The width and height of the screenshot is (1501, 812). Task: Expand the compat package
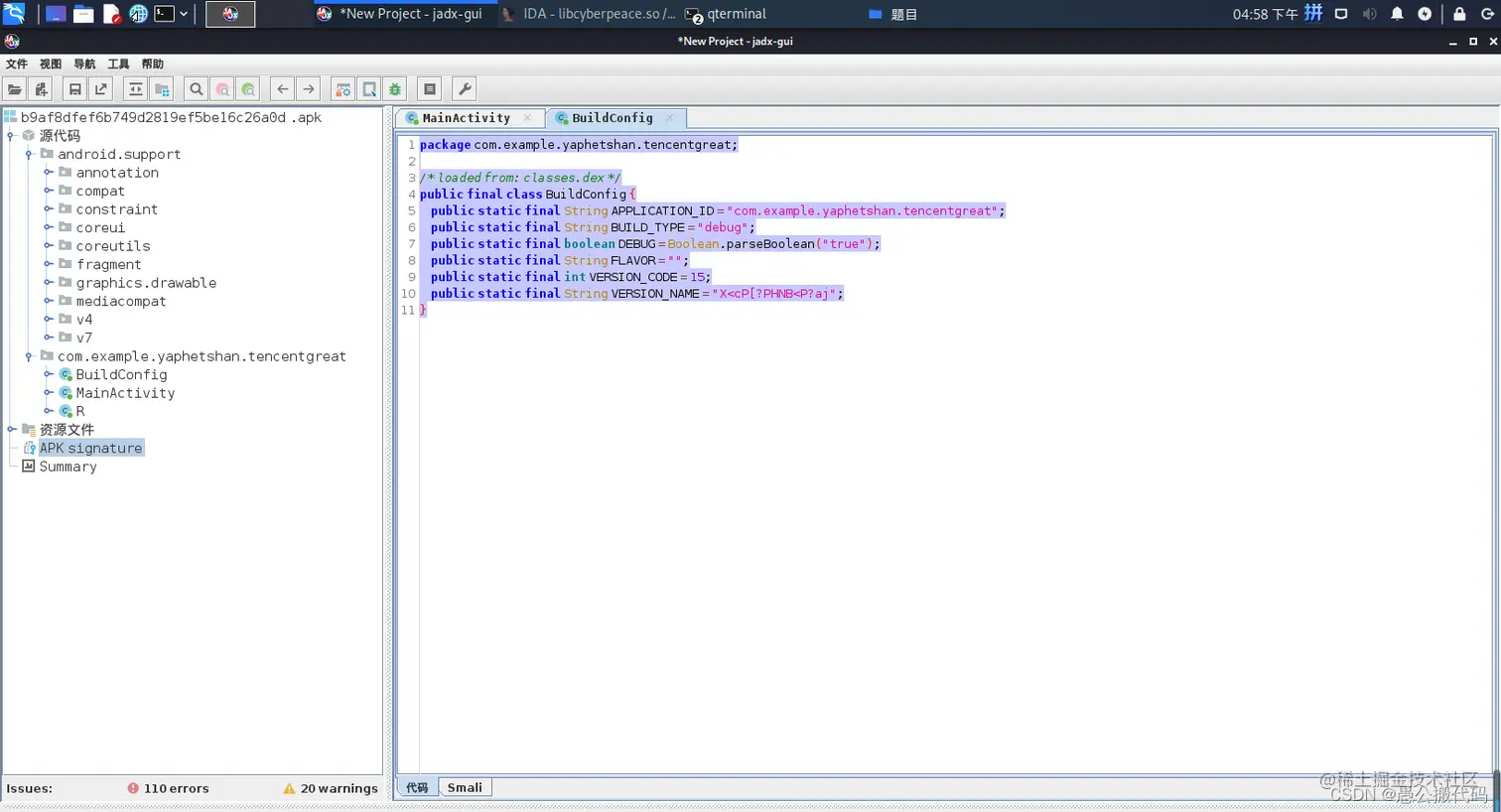48,191
